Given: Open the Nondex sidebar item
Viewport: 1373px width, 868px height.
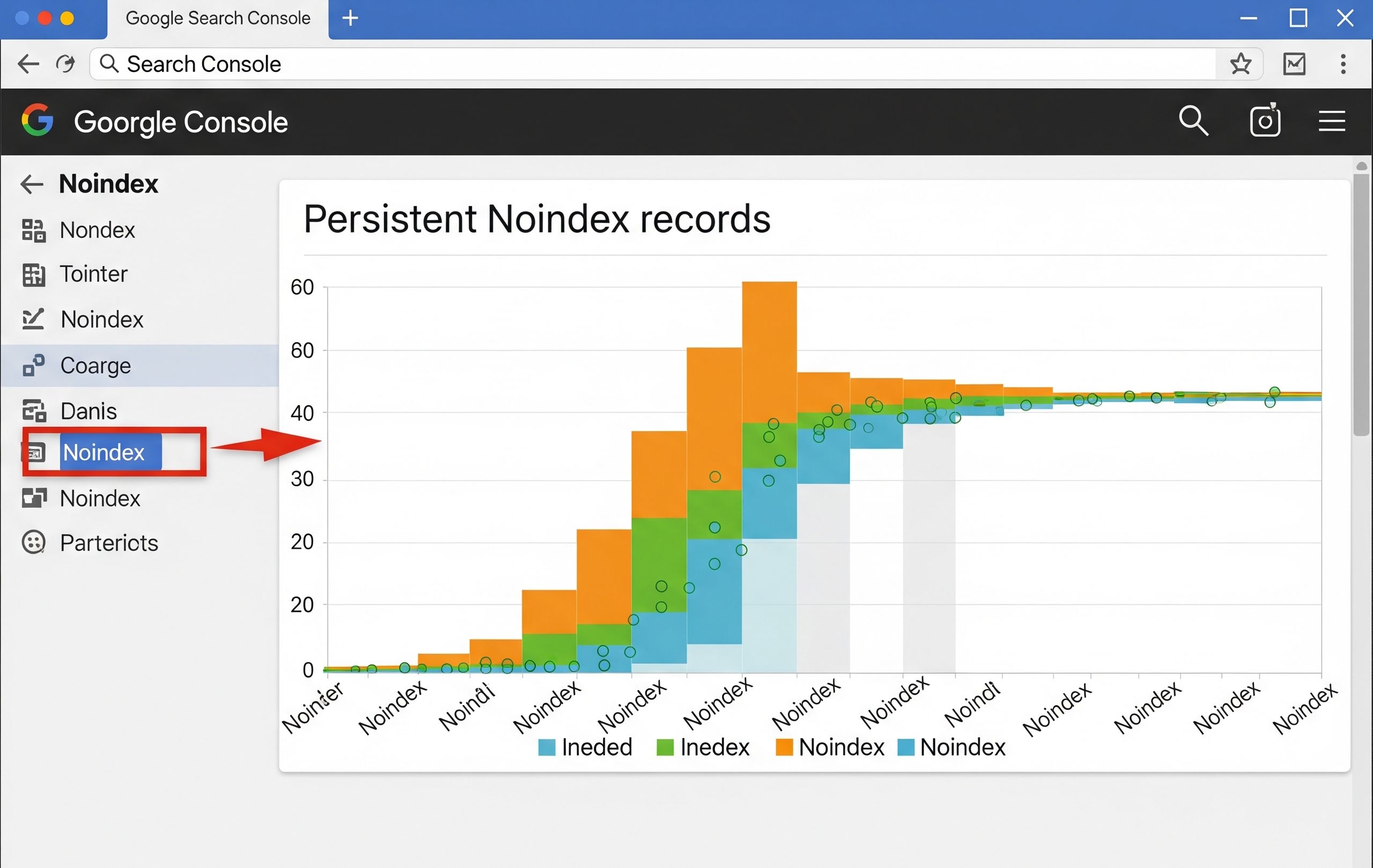Looking at the screenshot, I should (x=97, y=230).
